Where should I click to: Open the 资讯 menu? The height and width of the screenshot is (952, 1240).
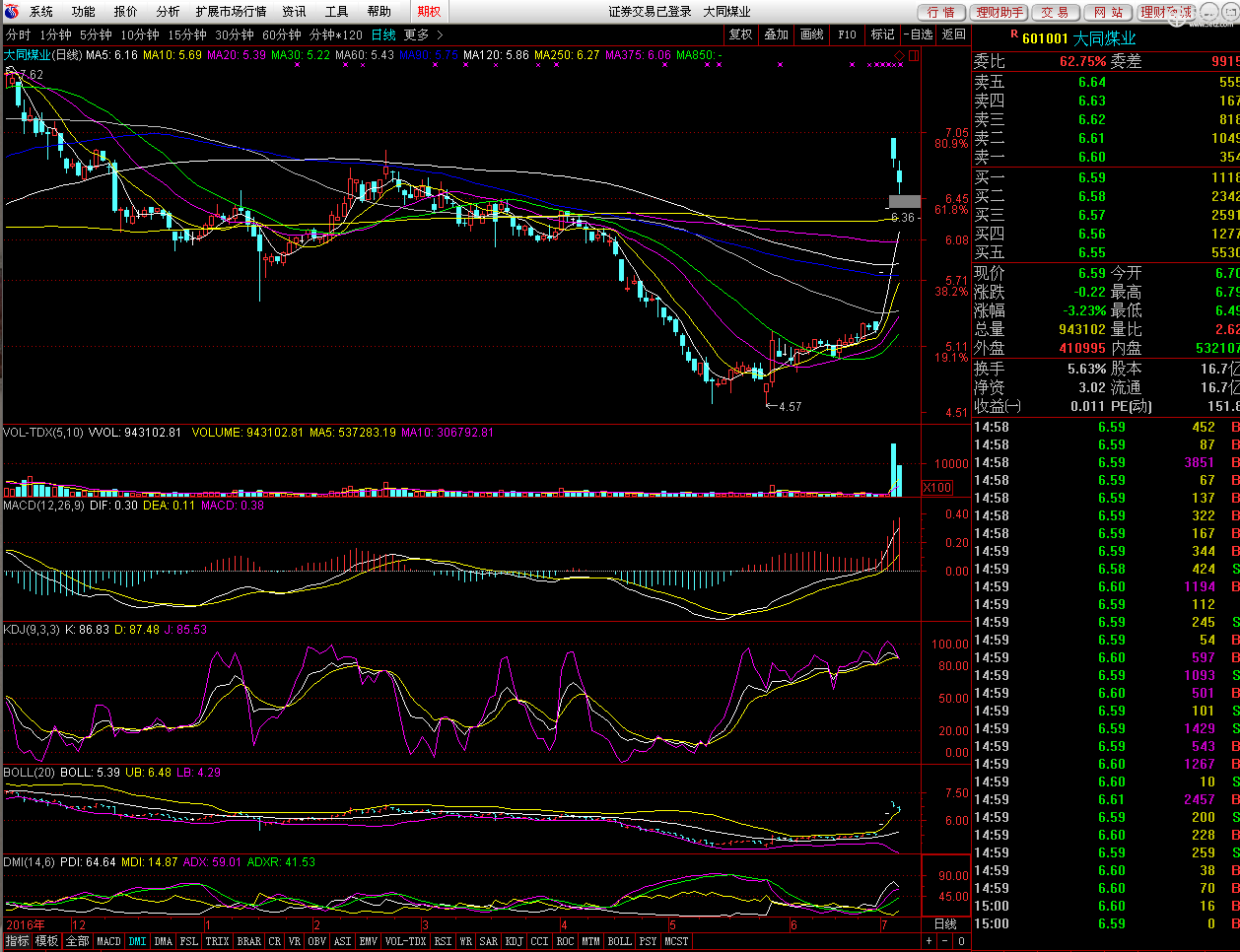pos(294,12)
